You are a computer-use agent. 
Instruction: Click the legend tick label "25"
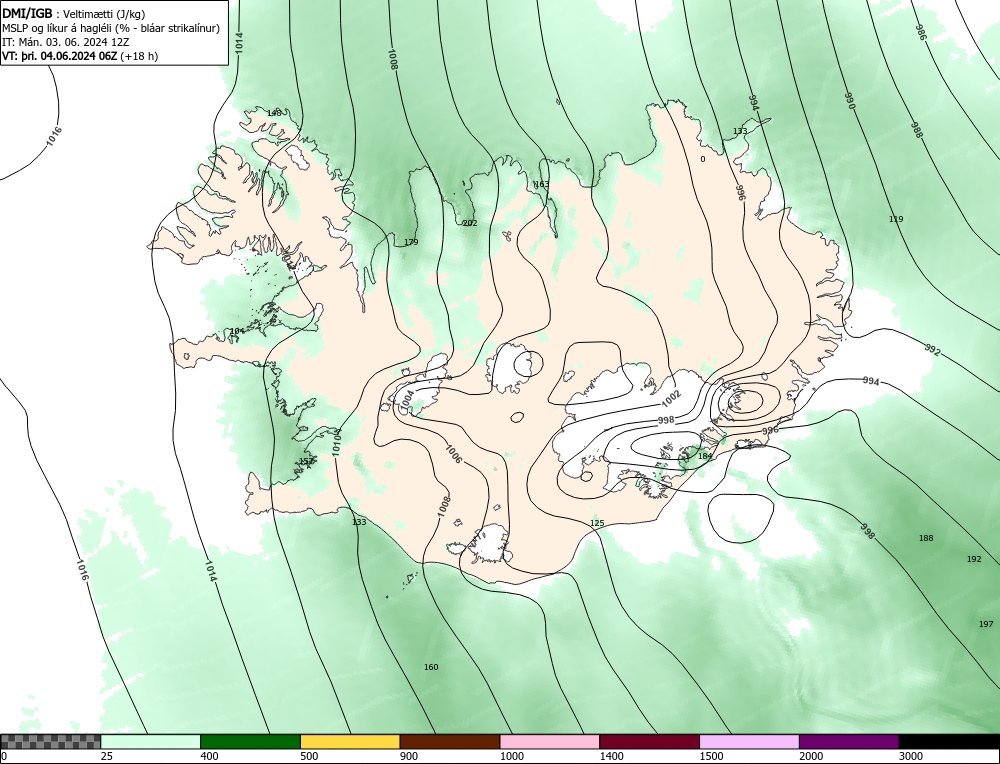[x=106, y=756]
